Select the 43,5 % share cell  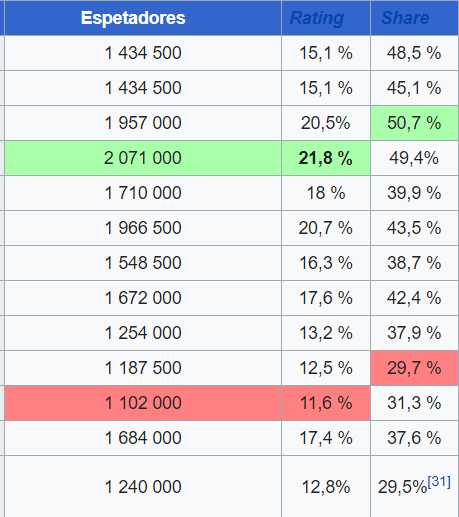point(415,228)
